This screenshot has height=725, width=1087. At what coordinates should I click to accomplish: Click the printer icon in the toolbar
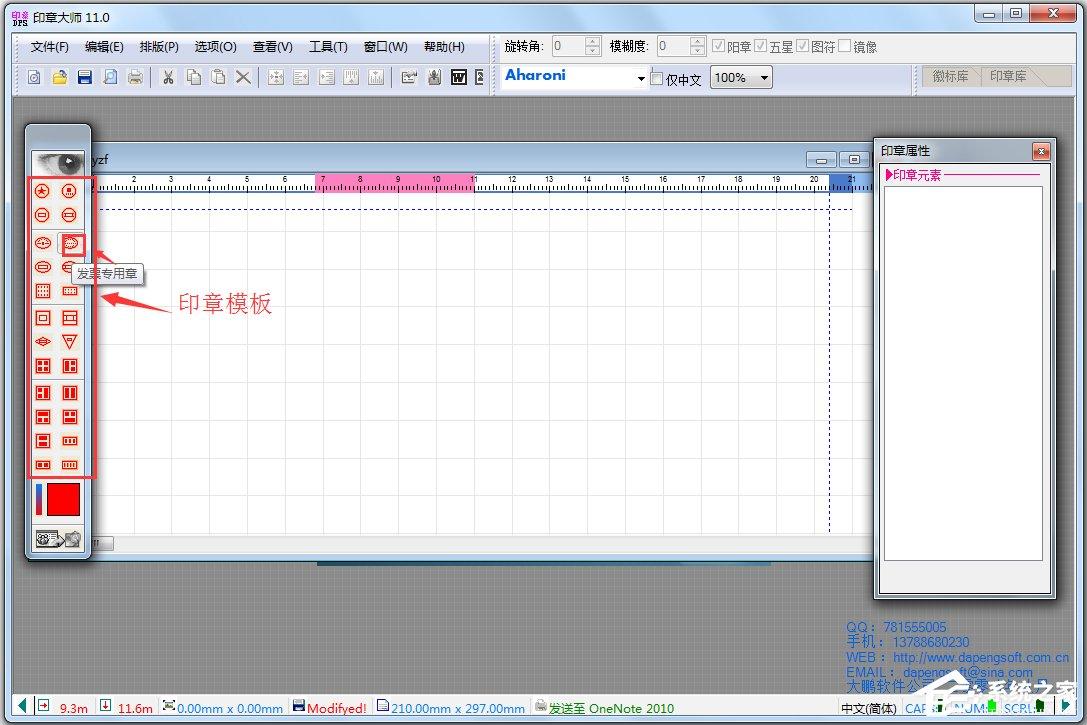tap(135, 77)
